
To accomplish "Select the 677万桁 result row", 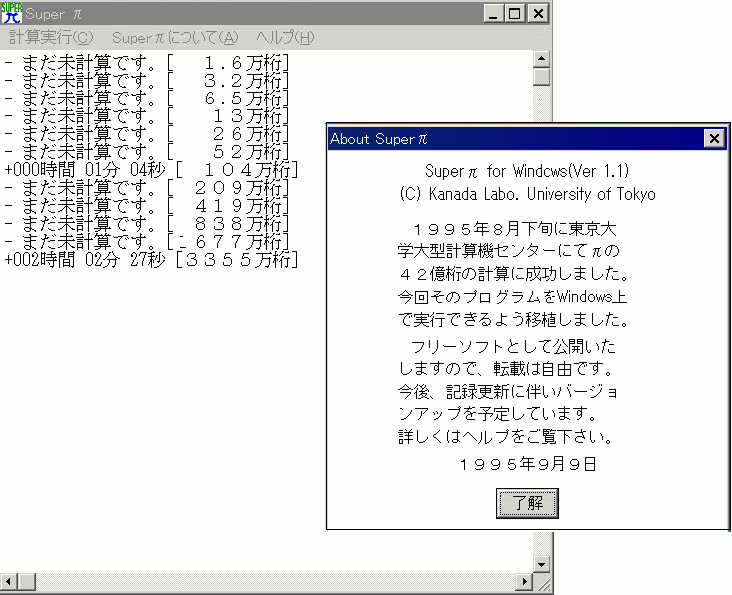I will click(x=147, y=242).
